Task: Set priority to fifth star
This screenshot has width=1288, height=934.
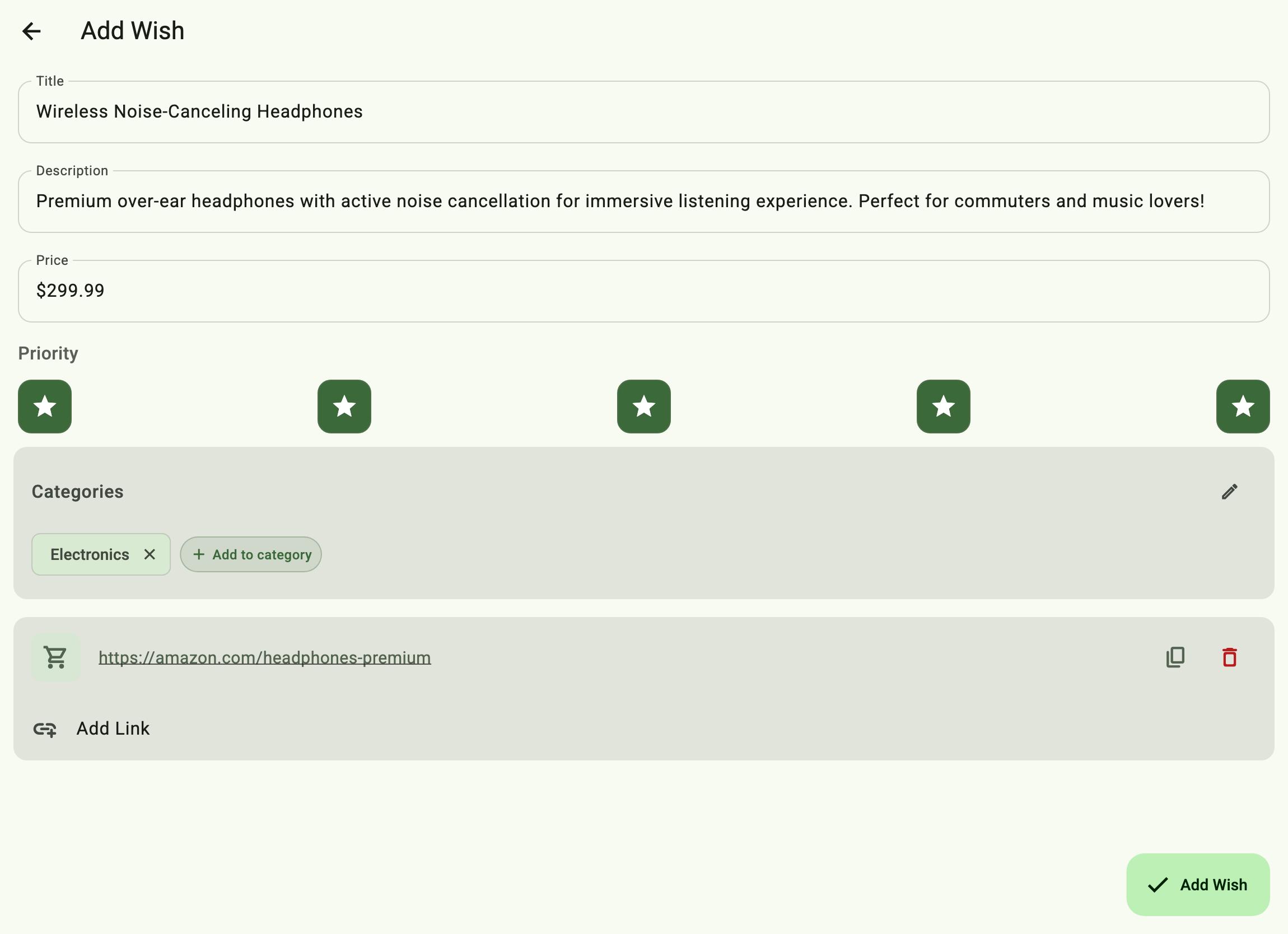Action: click(x=1243, y=407)
